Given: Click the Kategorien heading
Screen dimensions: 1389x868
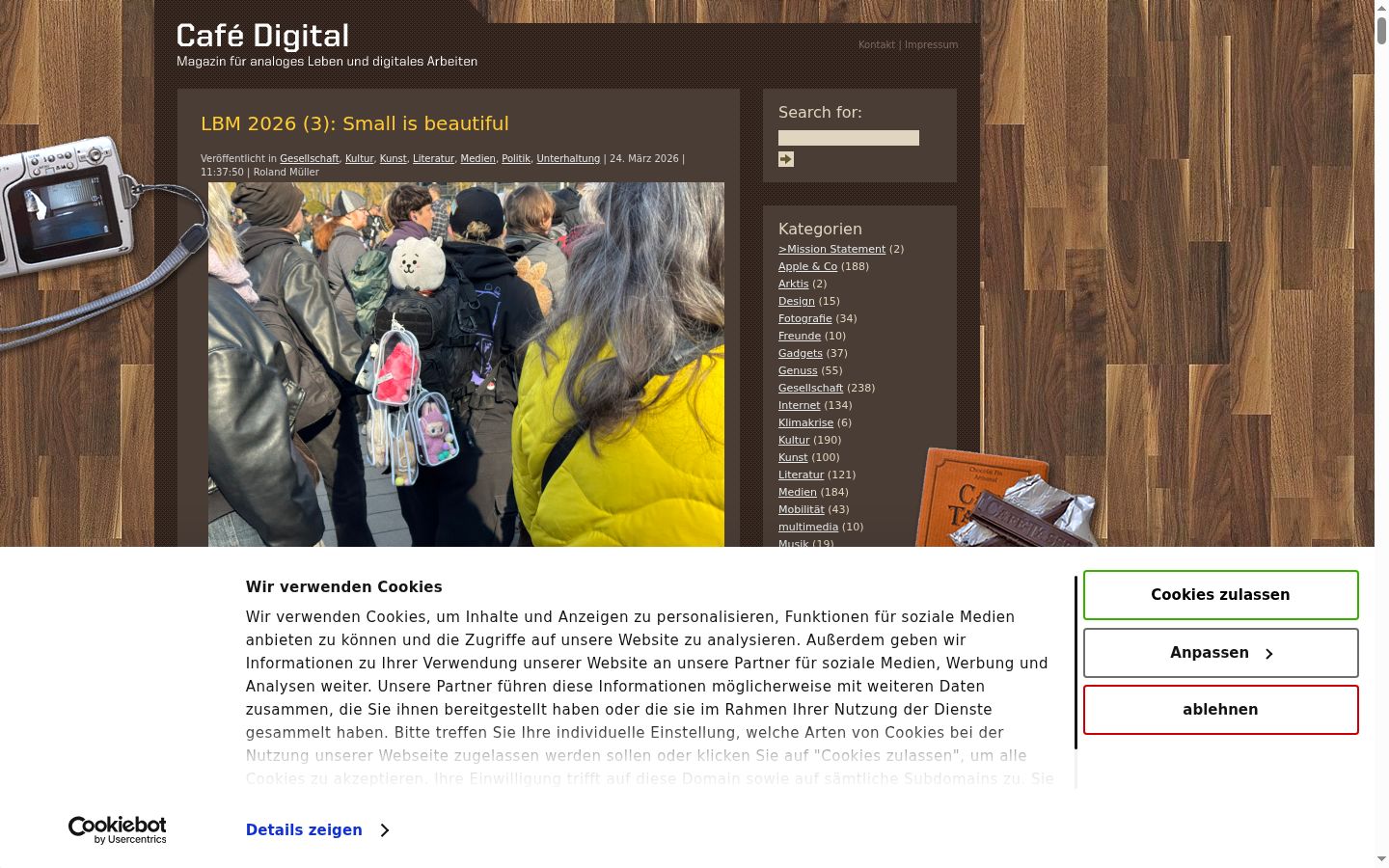Looking at the screenshot, I should (x=820, y=229).
